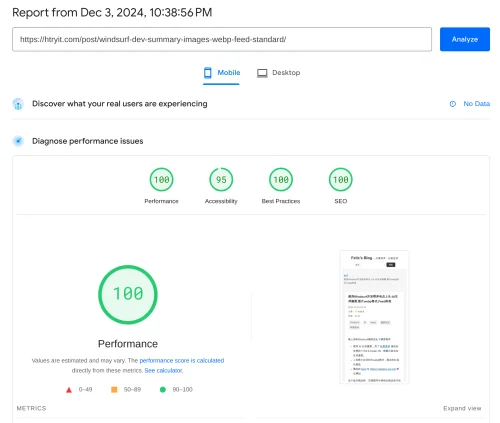Viewport: 500px width, 423px height.
Task: Switch to the Mobile tab
Action: coord(222,73)
